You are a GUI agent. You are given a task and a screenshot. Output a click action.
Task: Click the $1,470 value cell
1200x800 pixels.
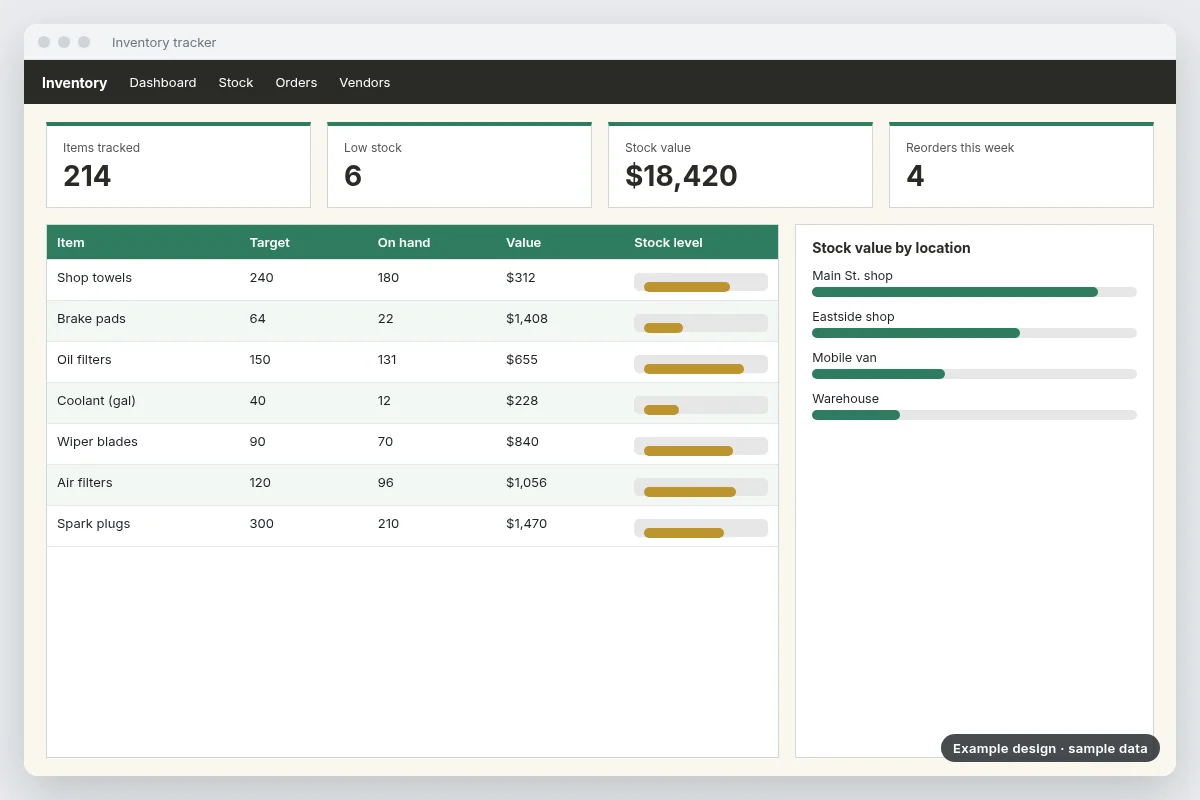tap(527, 524)
